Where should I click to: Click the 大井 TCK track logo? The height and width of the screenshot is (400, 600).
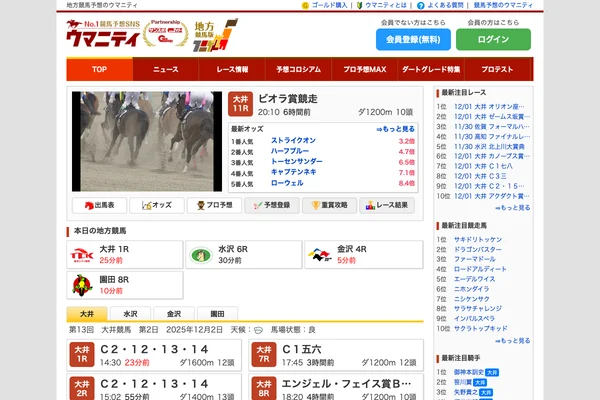click(82, 255)
